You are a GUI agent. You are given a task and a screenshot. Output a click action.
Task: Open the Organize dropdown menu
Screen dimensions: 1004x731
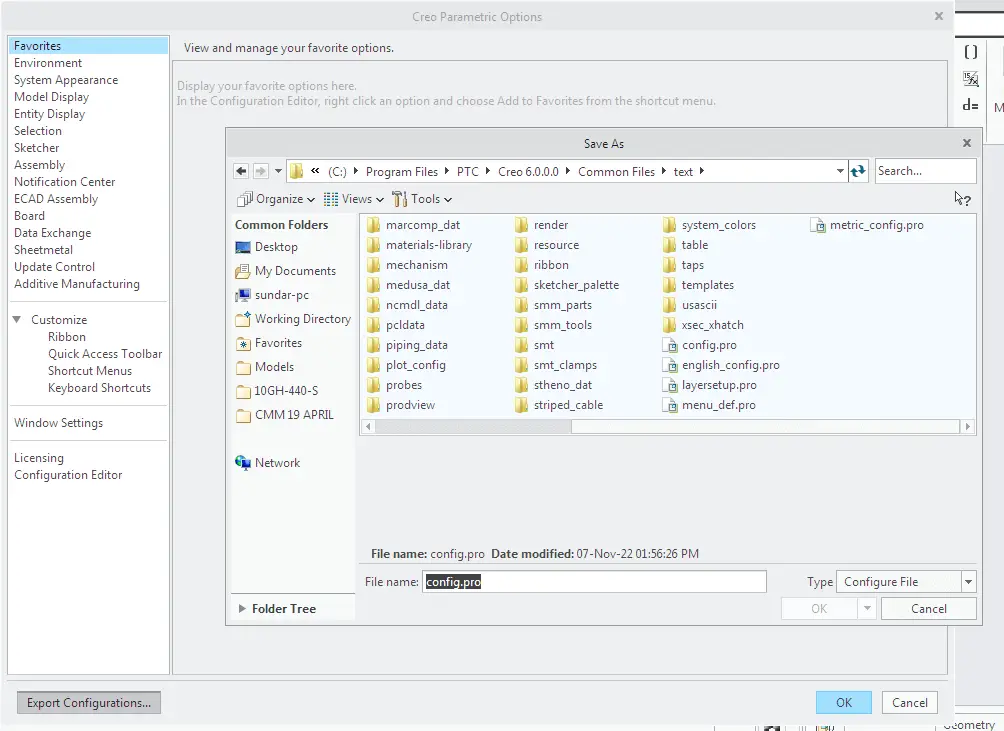pyautogui.click(x=275, y=199)
